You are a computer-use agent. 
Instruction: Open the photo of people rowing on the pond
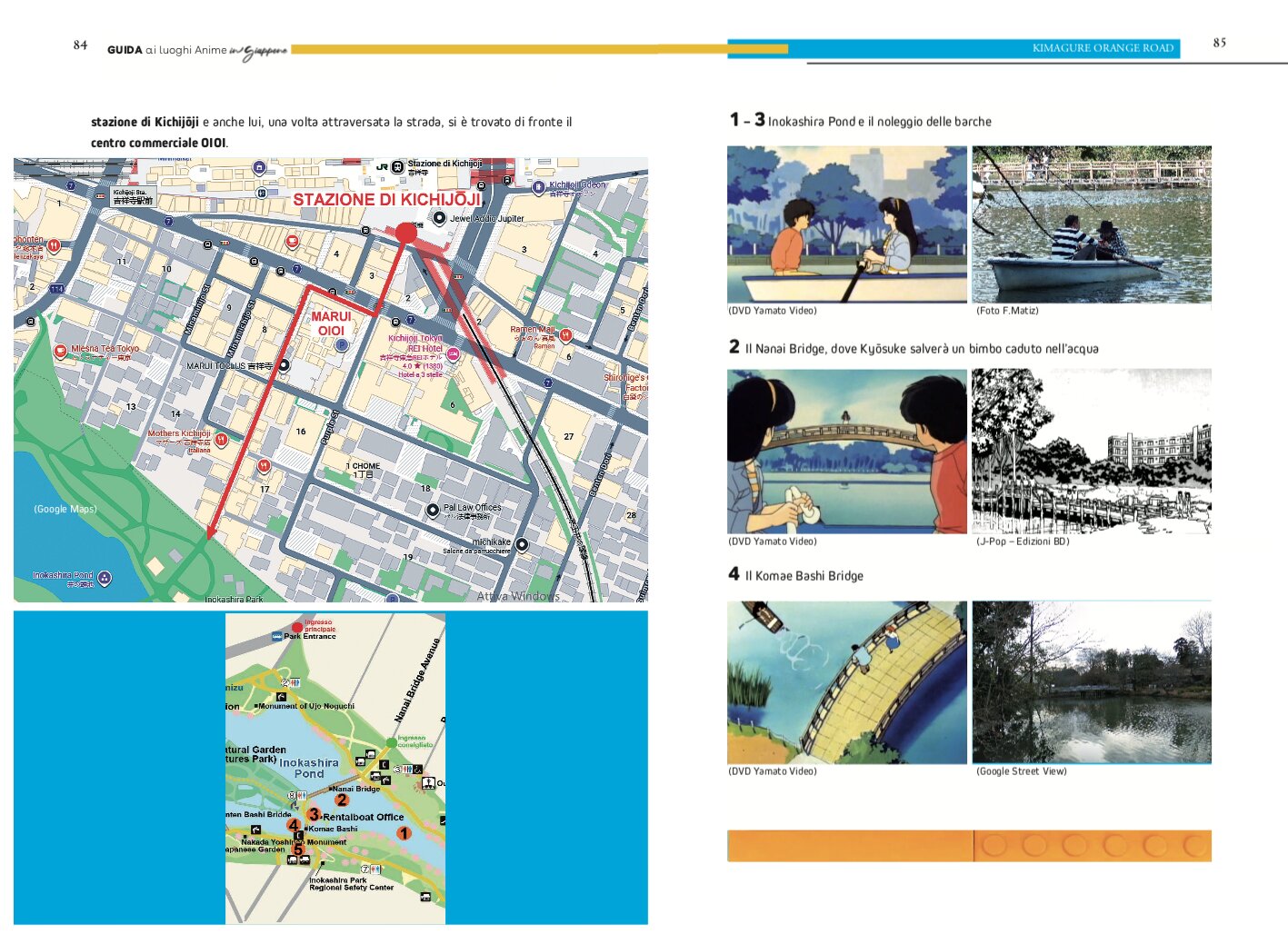coord(1092,224)
